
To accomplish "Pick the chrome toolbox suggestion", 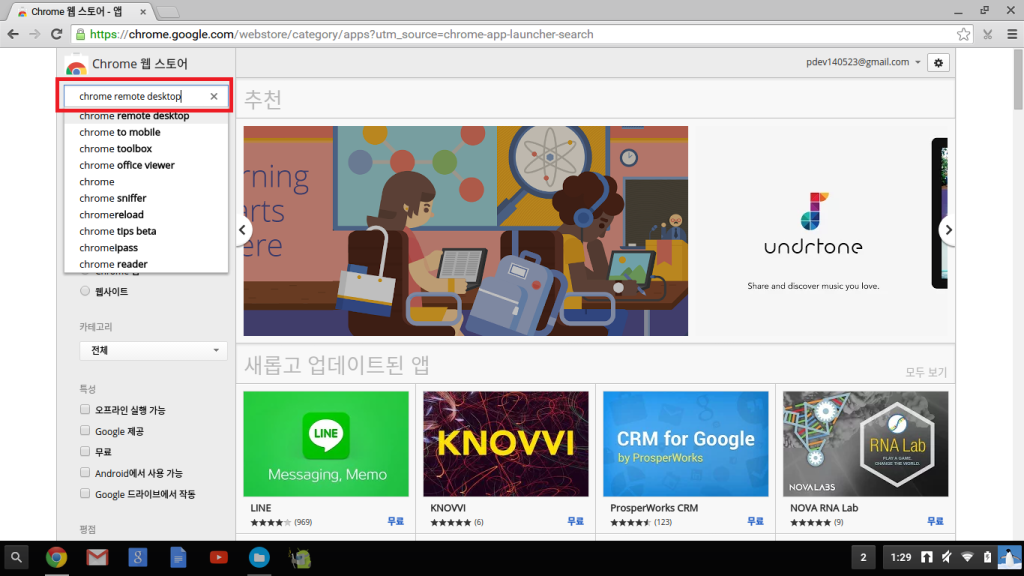I will (x=146, y=148).
